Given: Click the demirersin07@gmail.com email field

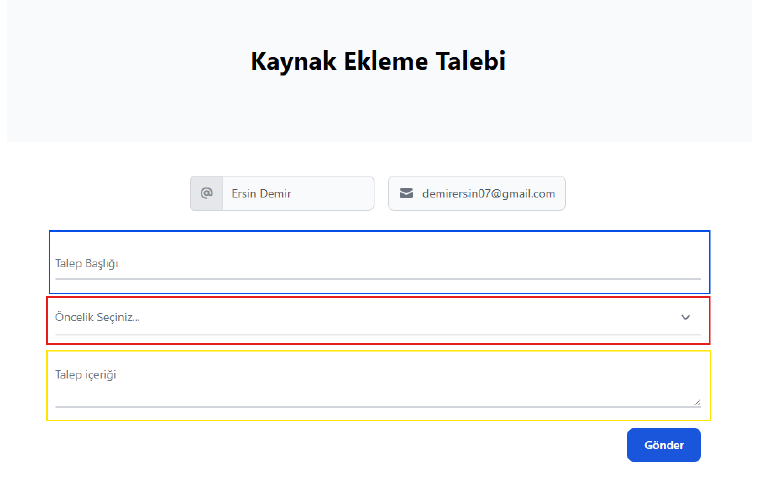Looking at the screenshot, I should pos(477,194).
